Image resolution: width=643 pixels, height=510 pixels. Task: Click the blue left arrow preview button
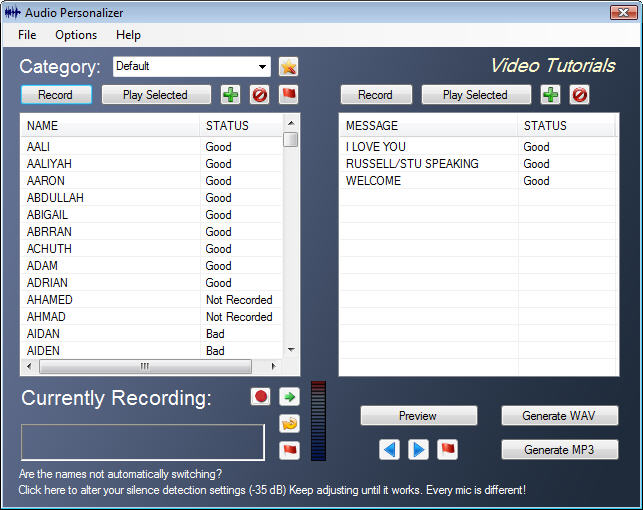pos(389,450)
